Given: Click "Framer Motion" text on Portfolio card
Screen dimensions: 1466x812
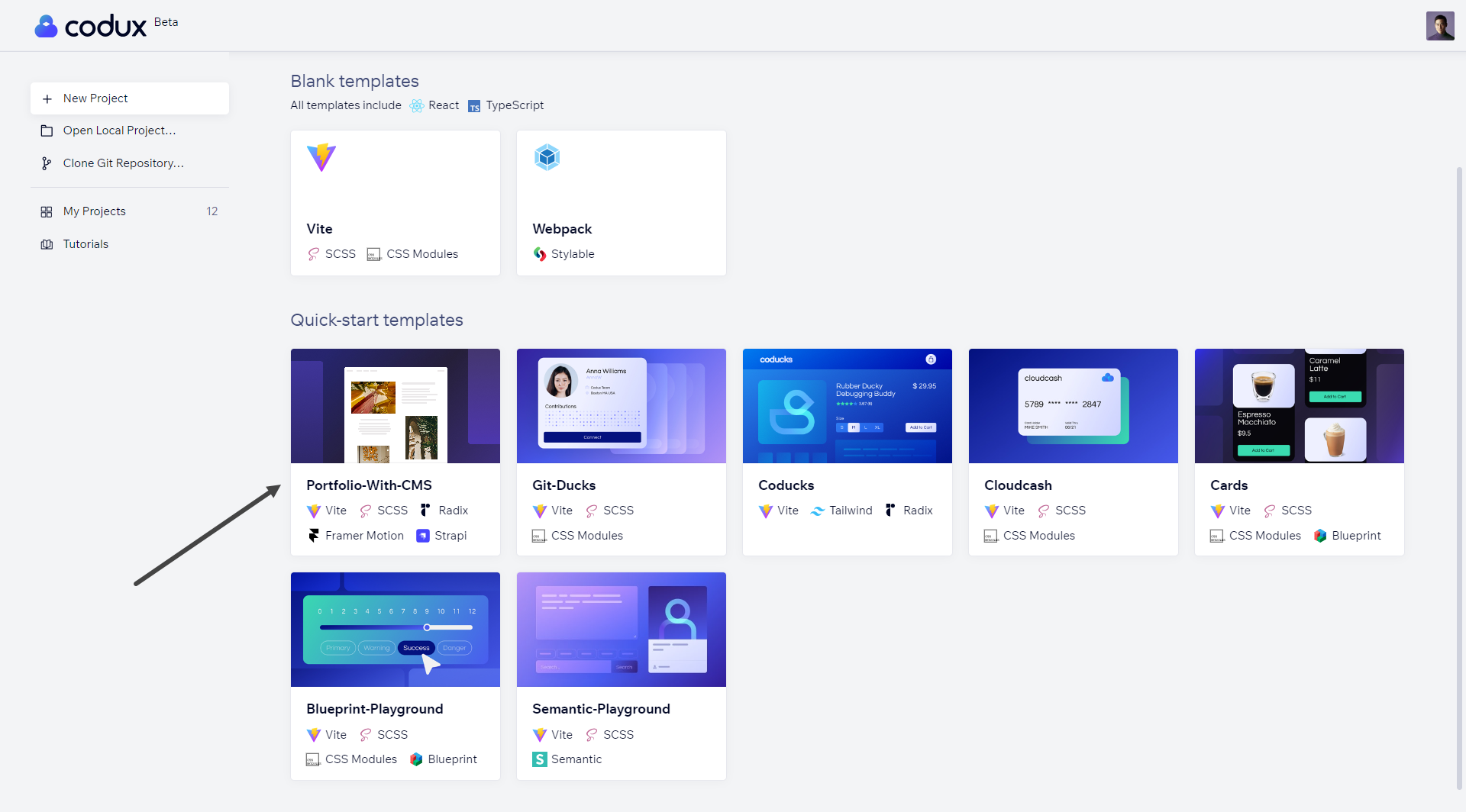Looking at the screenshot, I should coord(364,536).
